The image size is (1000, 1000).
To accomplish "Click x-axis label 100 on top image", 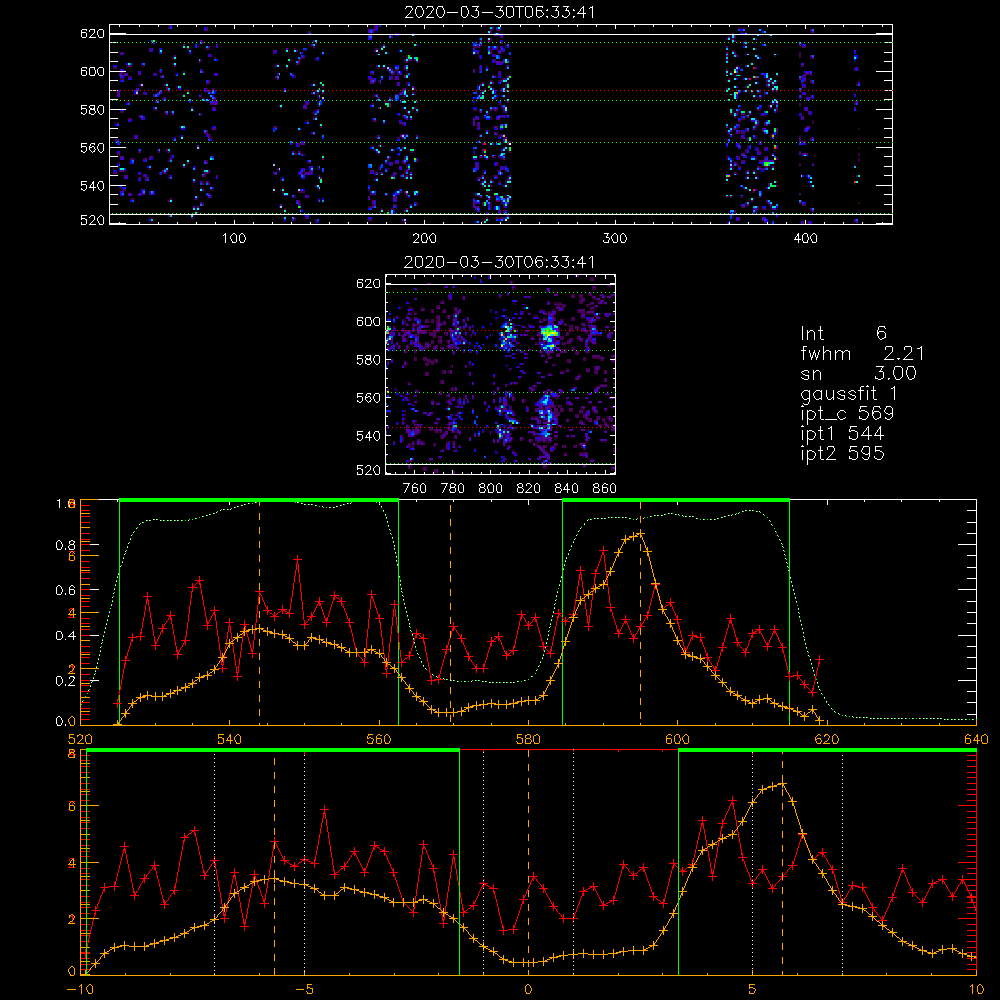I will pyautogui.click(x=234, y=238).
